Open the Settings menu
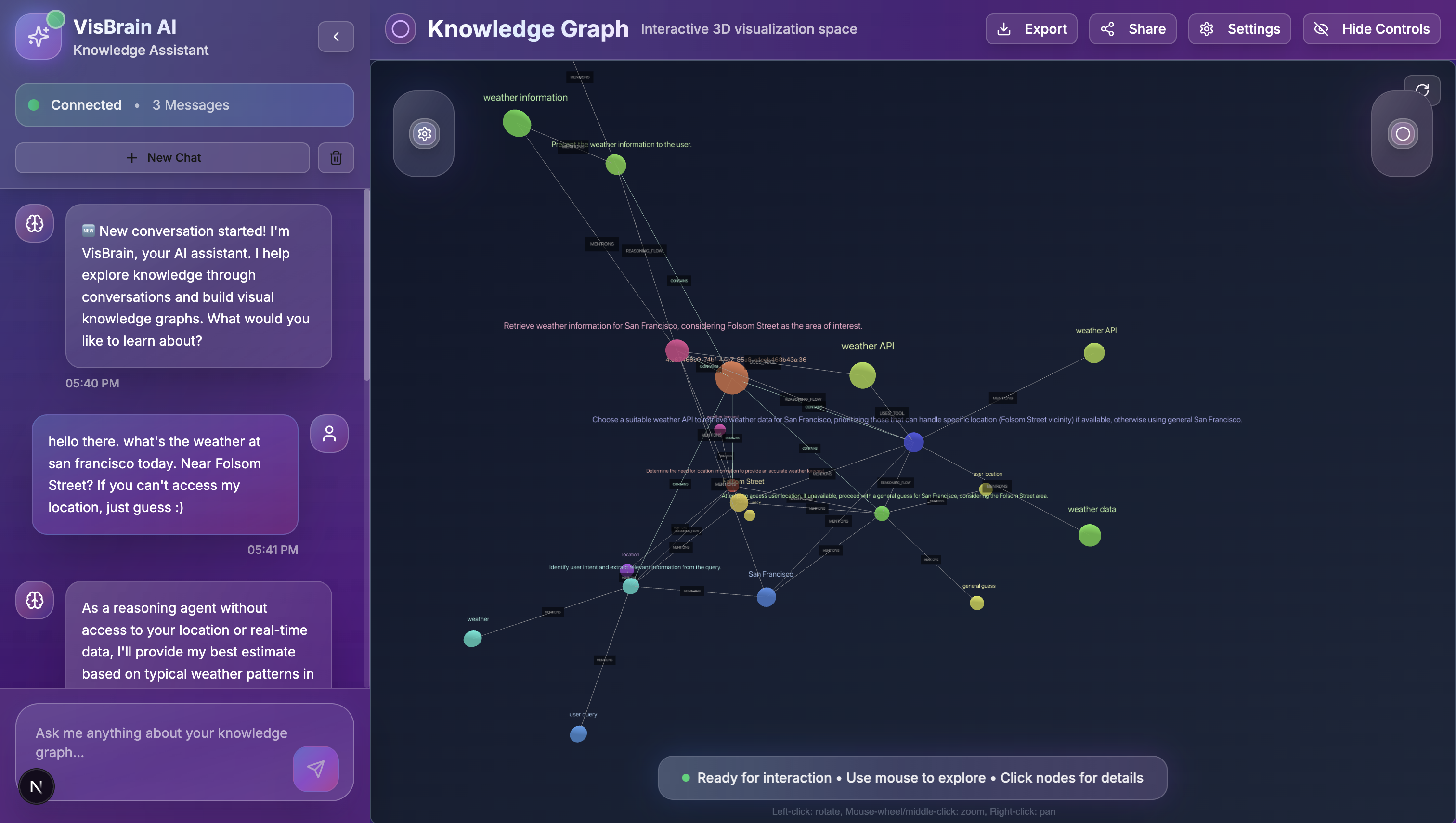This screenshot has height=823, width=1456. (x=1239, y=29)
